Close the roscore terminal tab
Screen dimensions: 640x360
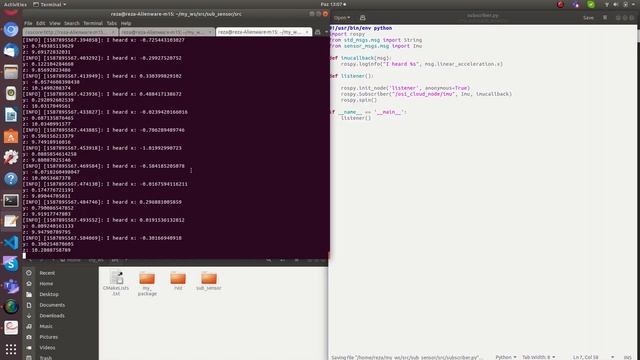[113, 32]
